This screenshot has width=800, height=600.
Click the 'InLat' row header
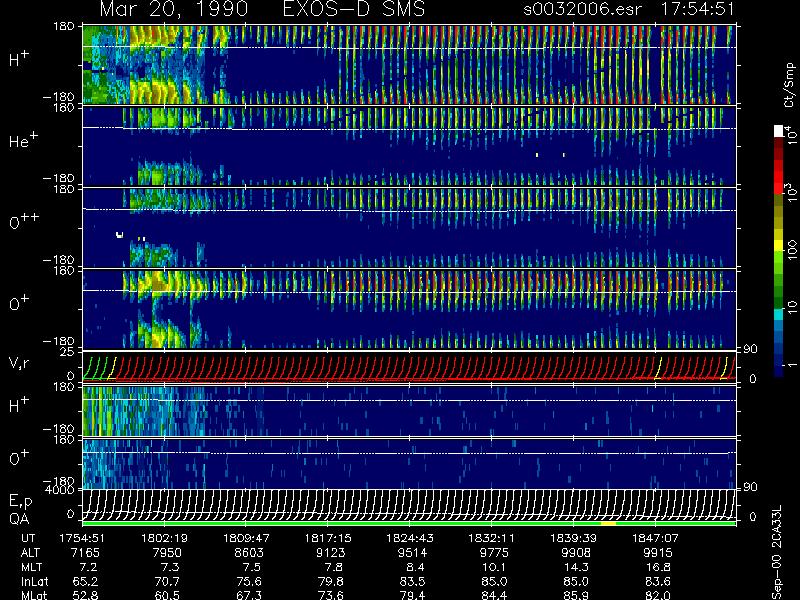35,581
